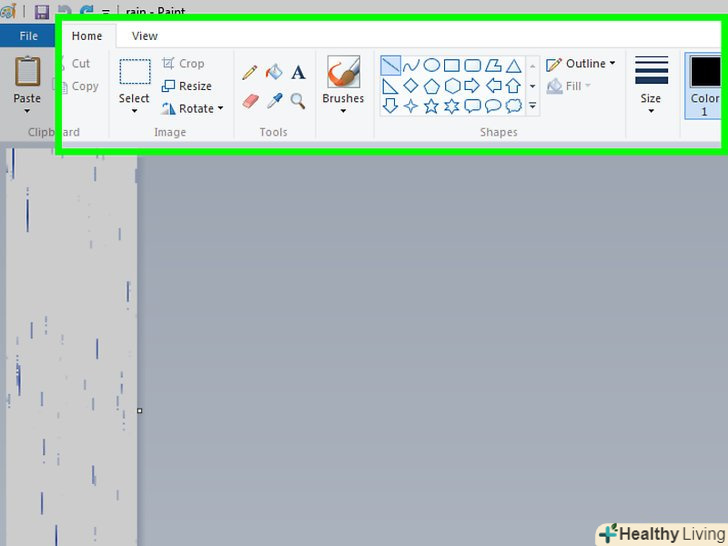Viewport: 728px width, 546px height.
Task: Open the Brushes dropdown arrow
Action: (343, 111)
